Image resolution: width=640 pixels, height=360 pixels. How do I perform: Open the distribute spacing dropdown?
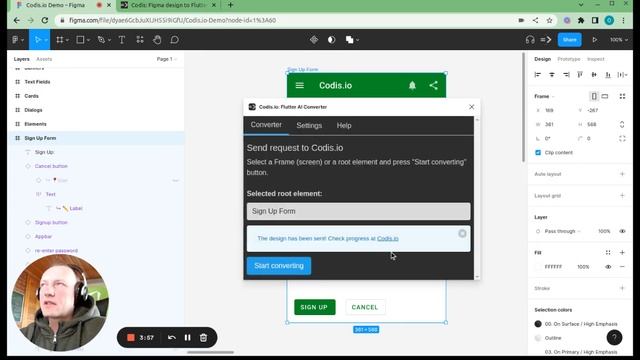[622, 75]
